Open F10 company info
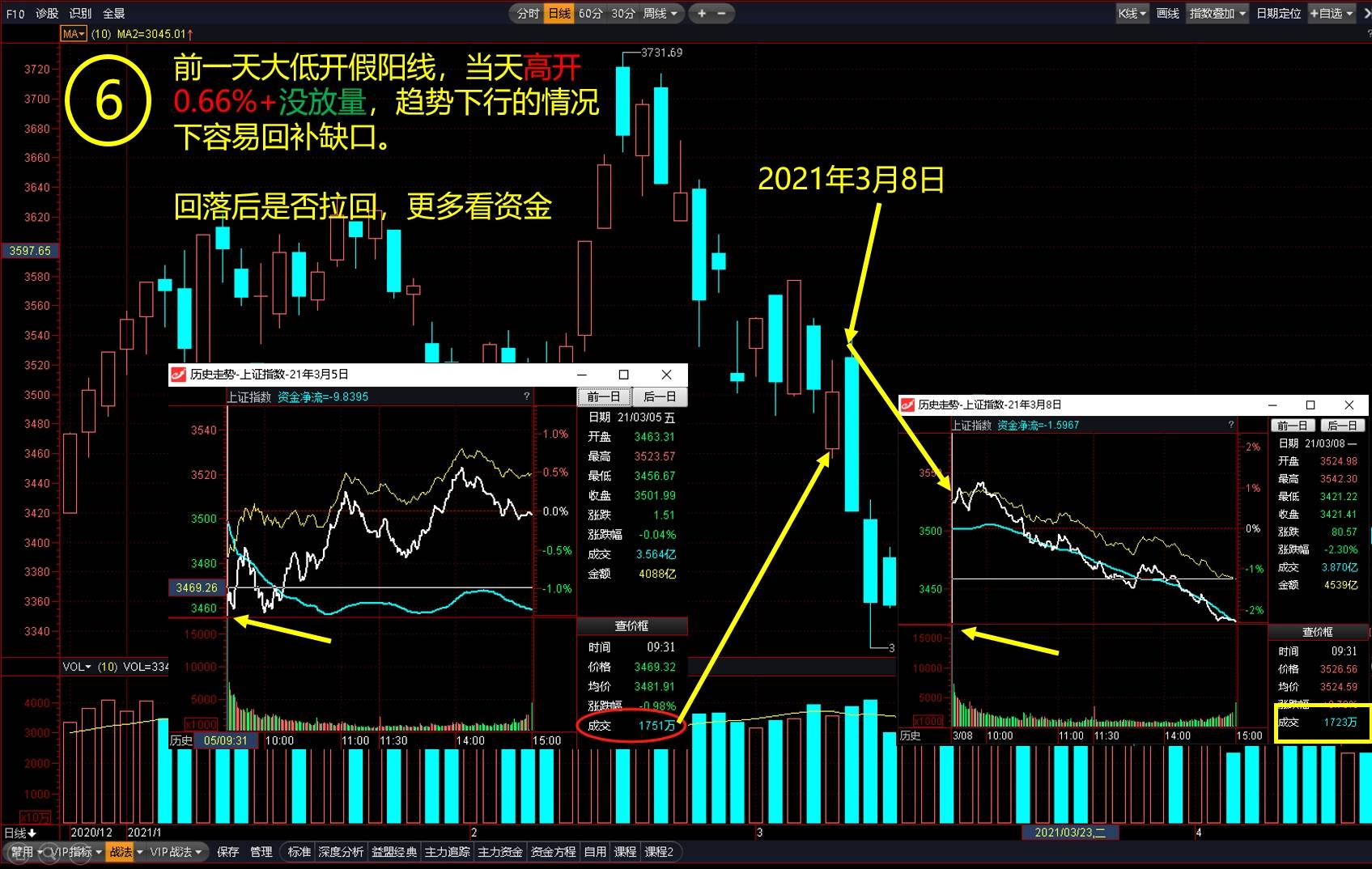The height and width of the screenshot is (869, 1372). (15, 14)
